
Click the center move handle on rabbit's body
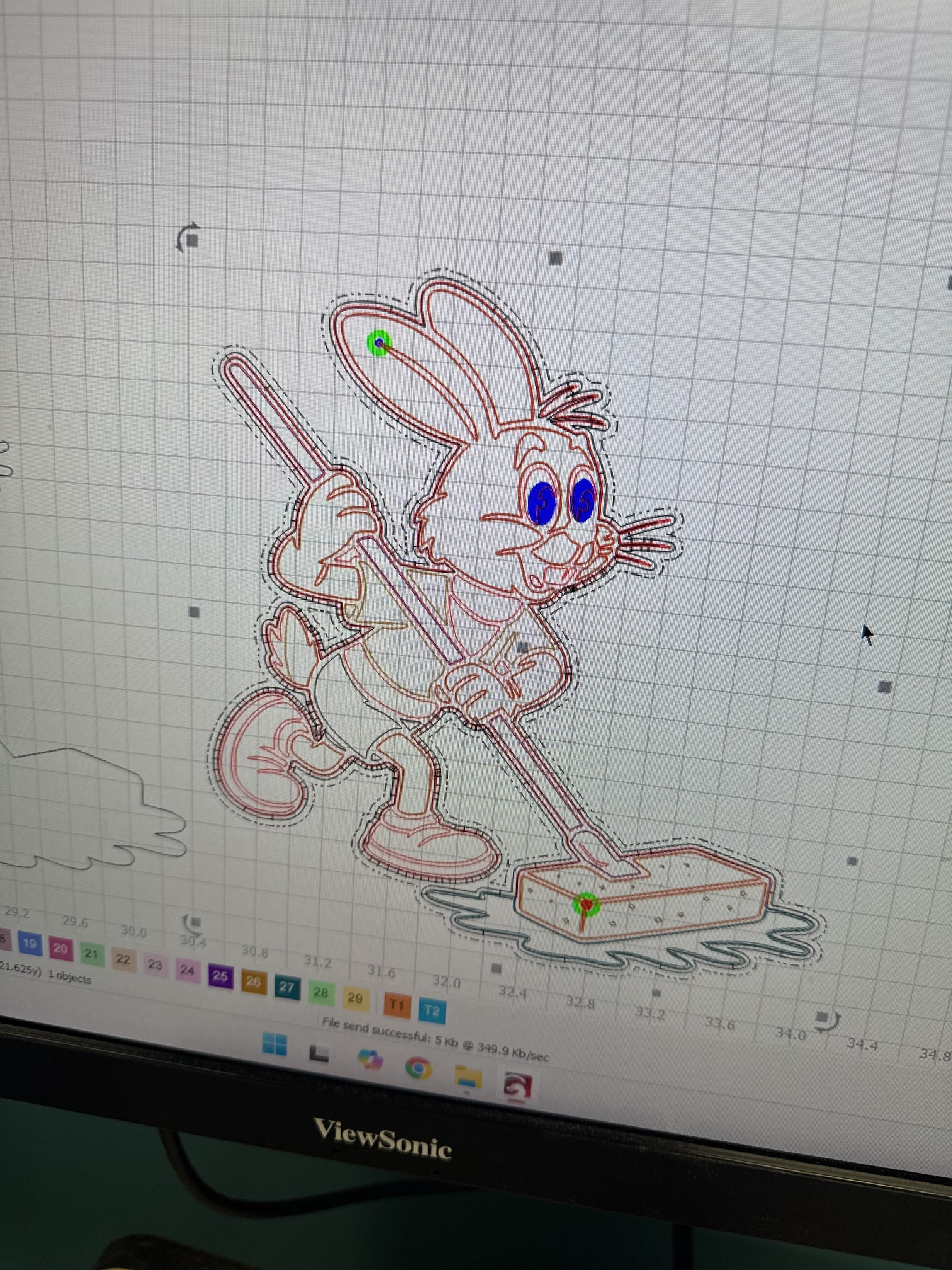[x=522, y=646]
